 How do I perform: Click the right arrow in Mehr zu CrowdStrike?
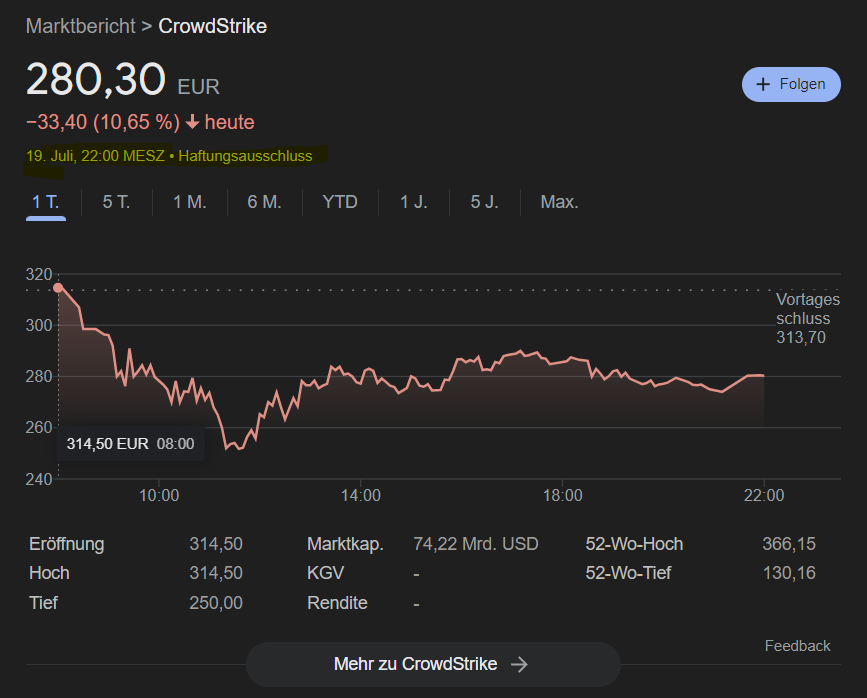(519, 664)
